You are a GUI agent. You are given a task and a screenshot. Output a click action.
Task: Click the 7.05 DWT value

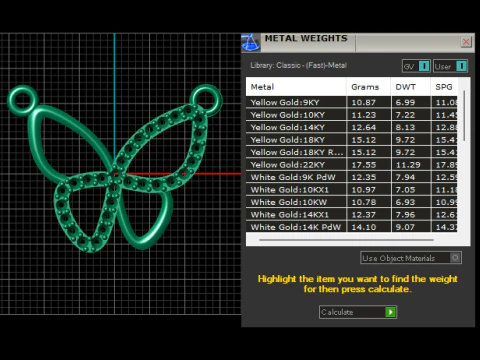coord(405,190)
